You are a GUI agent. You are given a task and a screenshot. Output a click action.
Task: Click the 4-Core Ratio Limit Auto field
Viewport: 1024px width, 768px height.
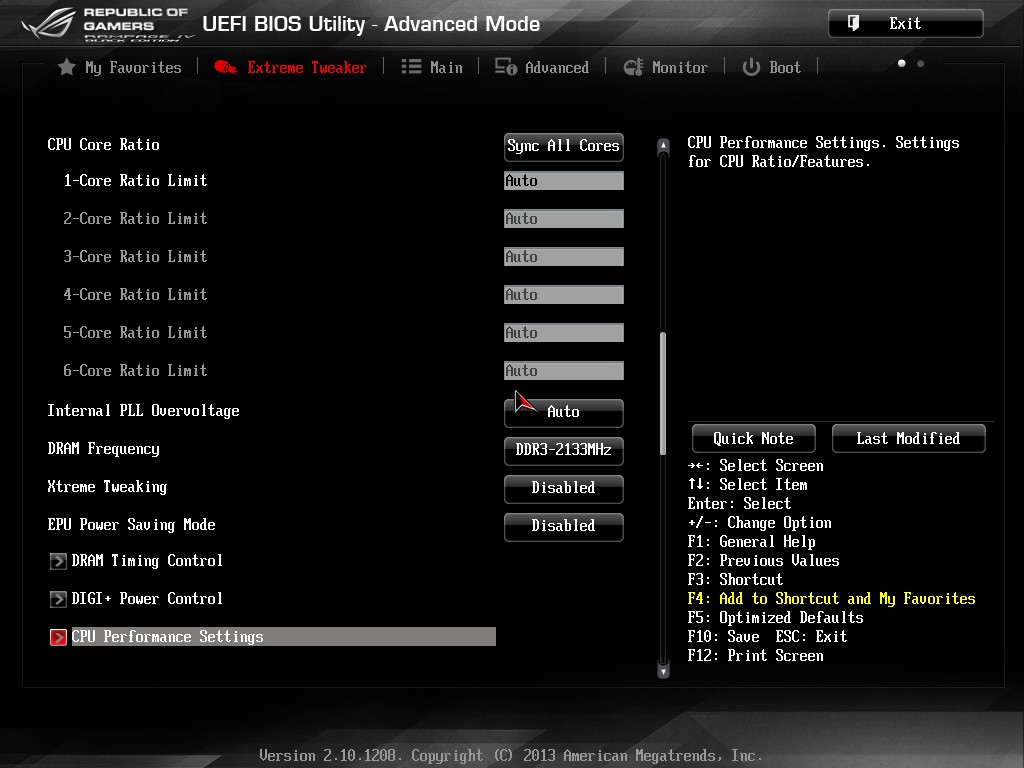pyautogui.click(x=564, y=295)
